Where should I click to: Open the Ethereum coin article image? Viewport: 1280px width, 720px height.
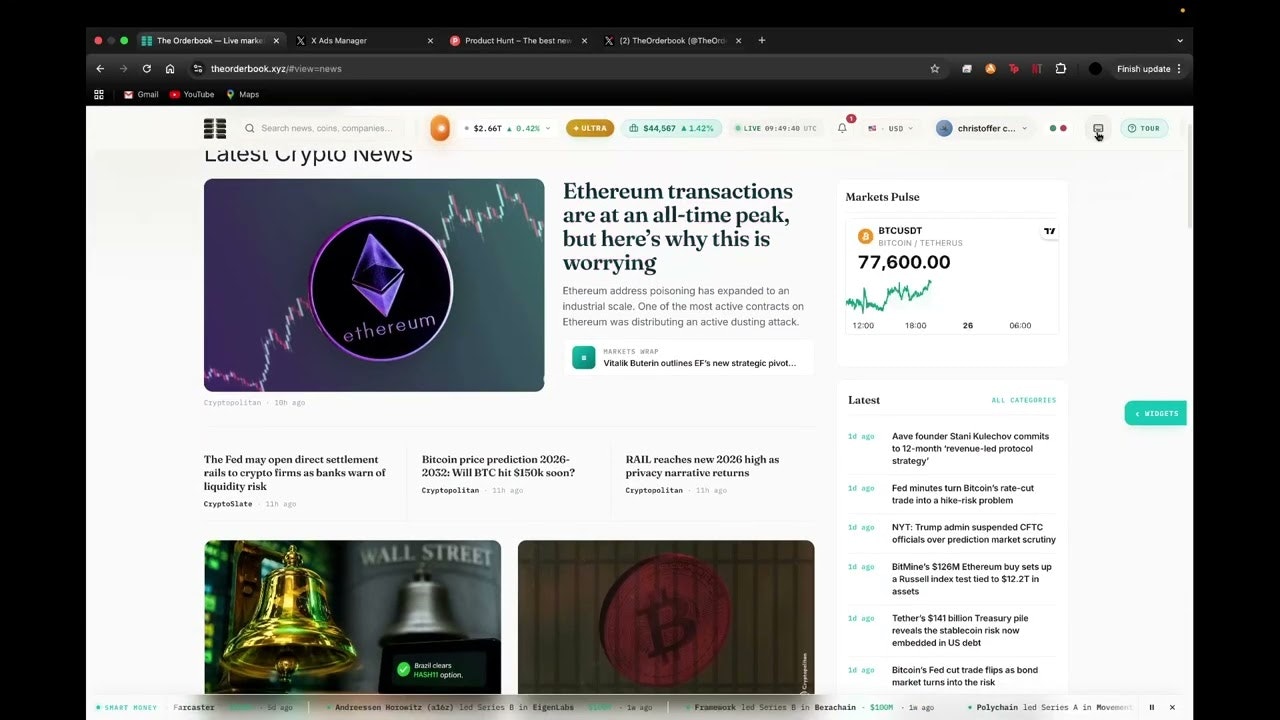click(x=374, y=285)
